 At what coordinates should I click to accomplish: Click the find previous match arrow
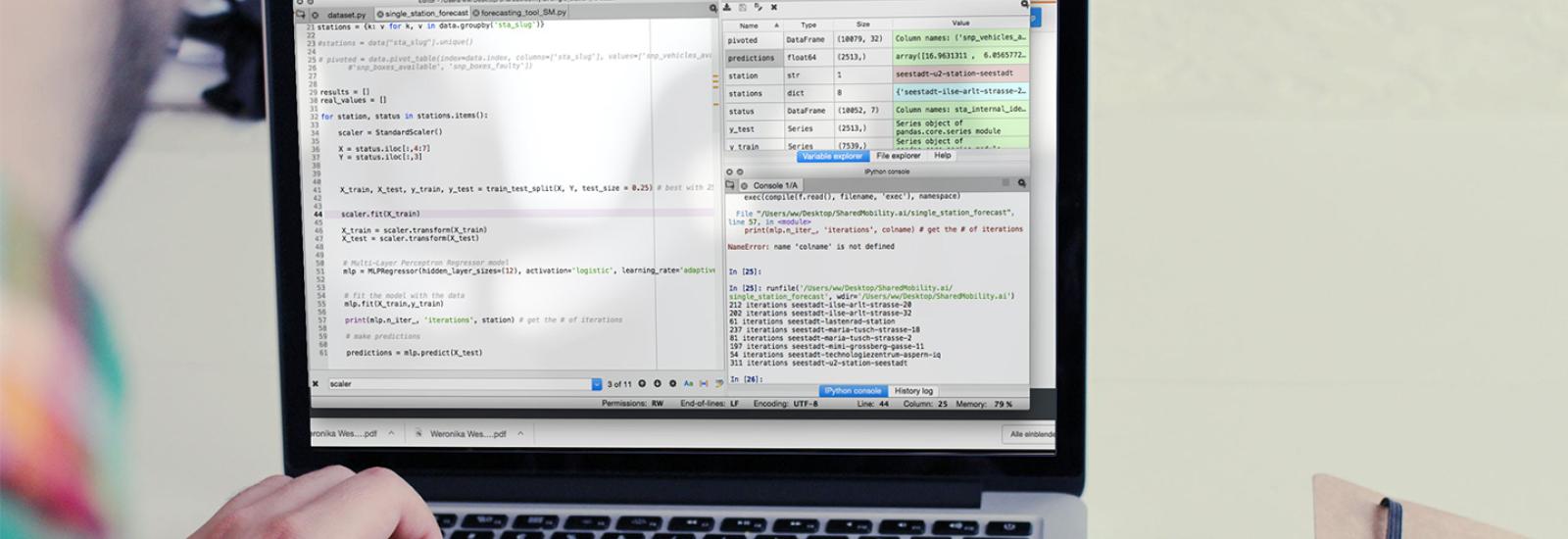[642, 384]
